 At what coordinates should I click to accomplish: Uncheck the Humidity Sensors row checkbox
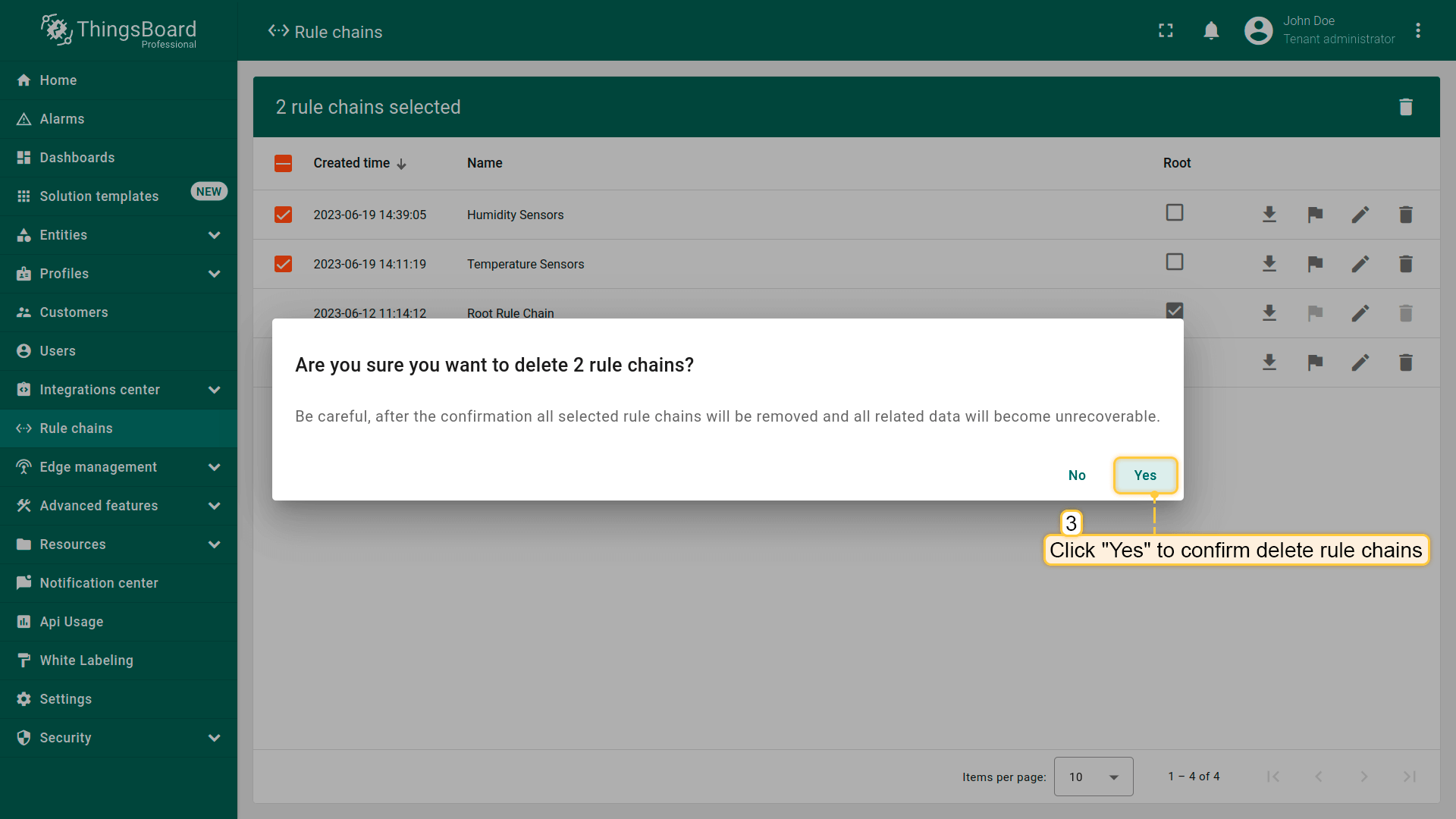(x=283, y=215)
